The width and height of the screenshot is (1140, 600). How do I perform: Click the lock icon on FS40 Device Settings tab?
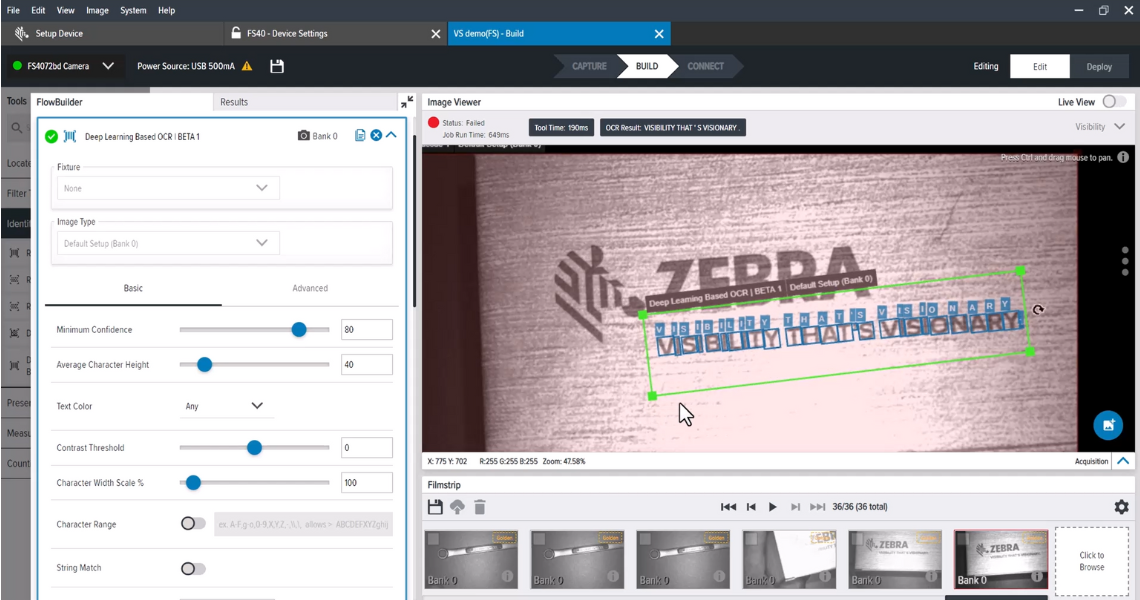[236, 33]
